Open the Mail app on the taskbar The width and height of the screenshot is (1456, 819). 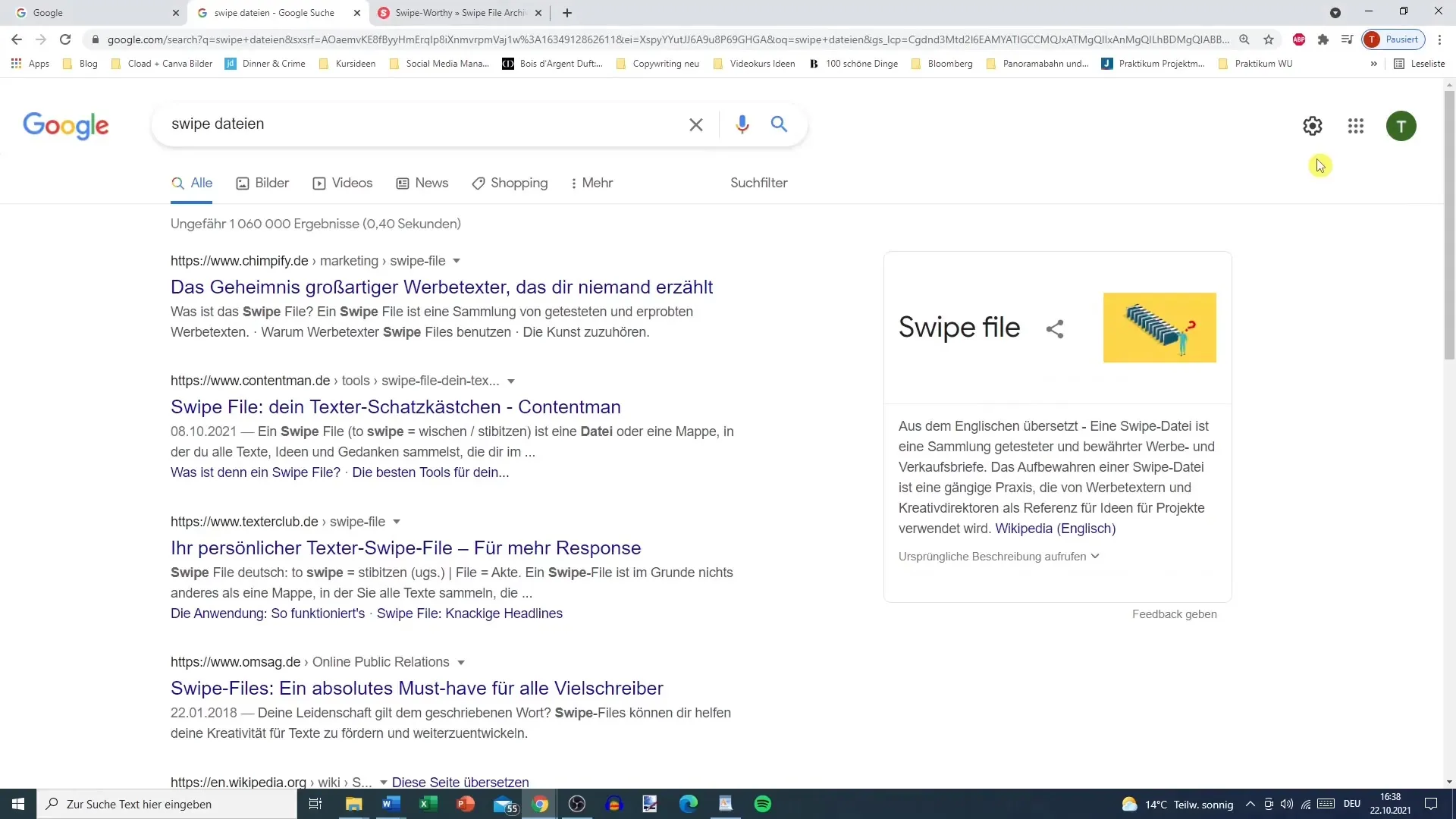pos(504,804)
